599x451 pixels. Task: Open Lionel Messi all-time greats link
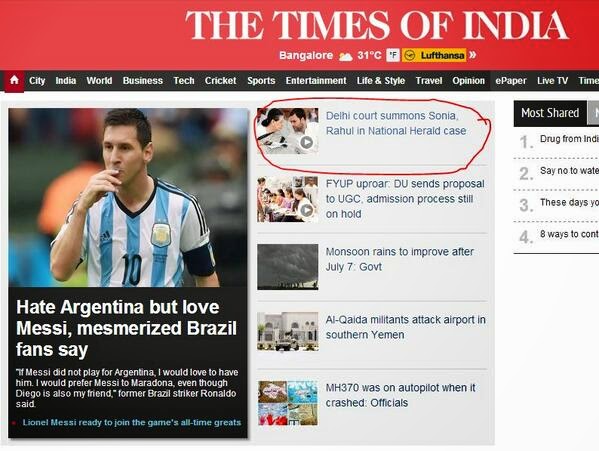pos(132,423)
